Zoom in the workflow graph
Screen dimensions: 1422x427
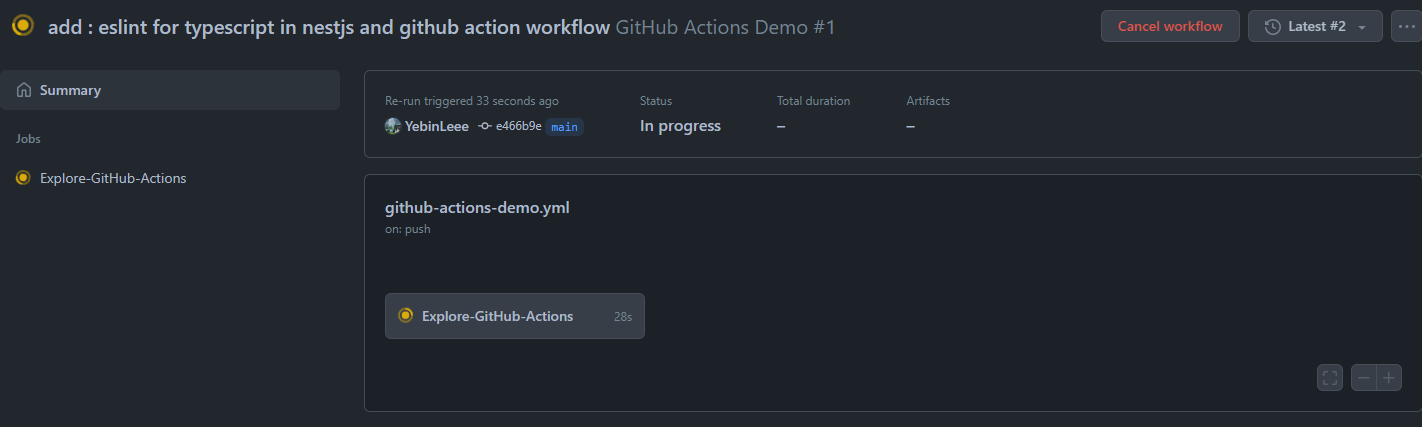coord(1389,378)
